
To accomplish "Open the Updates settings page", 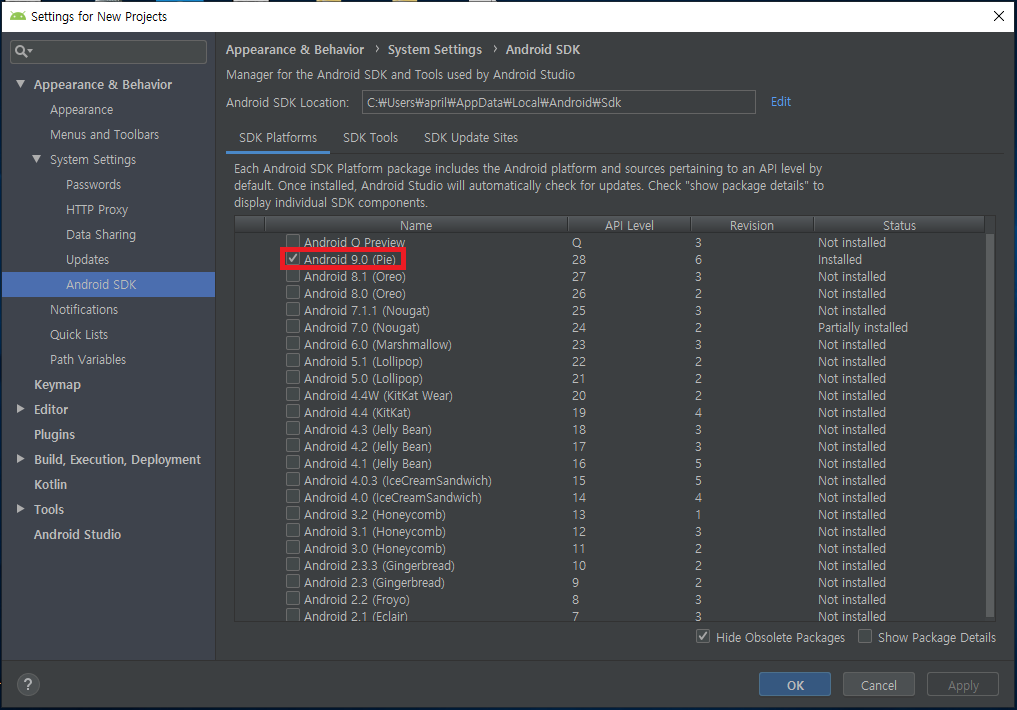I will 87,259.
